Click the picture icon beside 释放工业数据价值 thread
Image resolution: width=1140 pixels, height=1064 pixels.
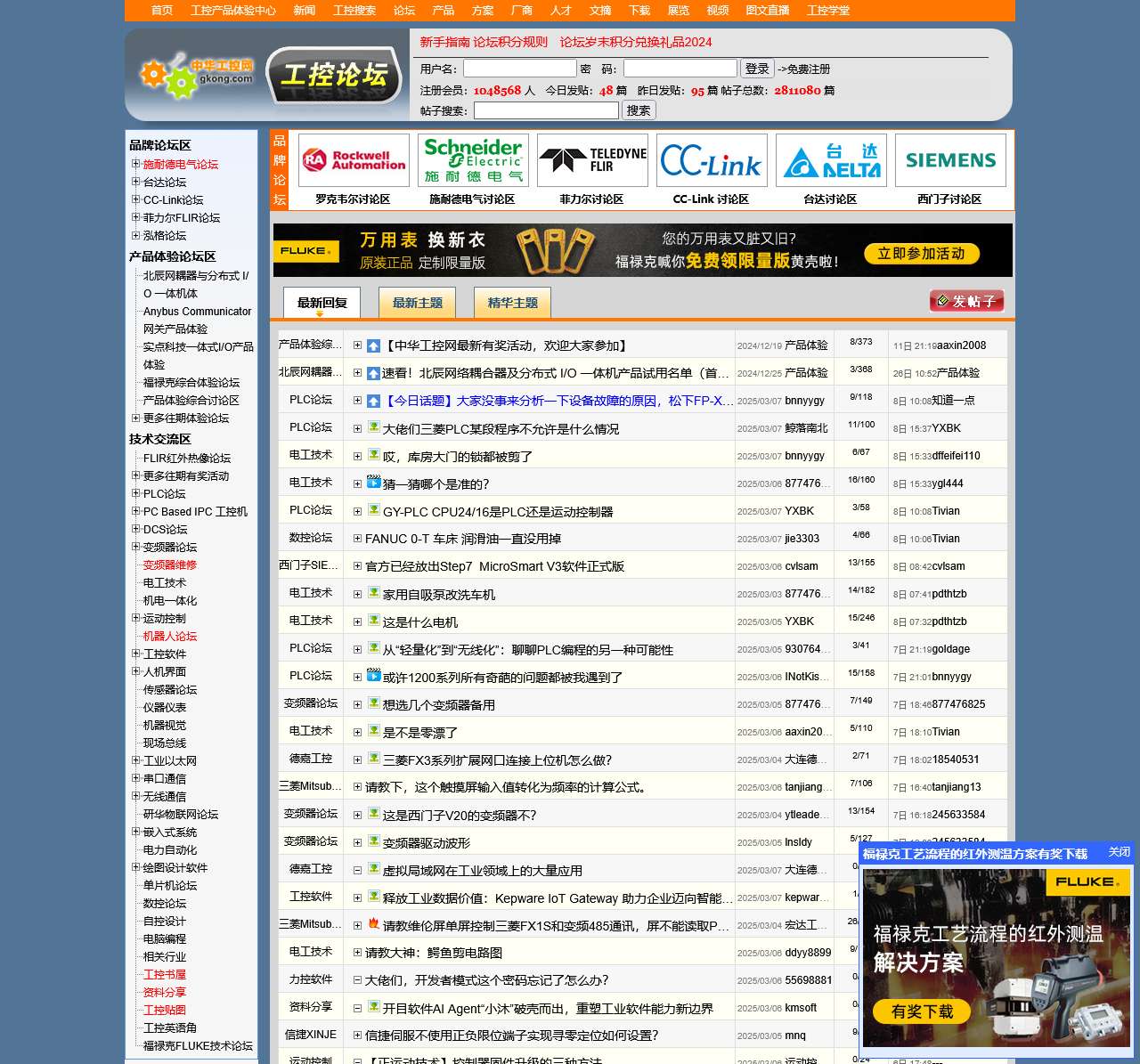(x=374, y=897)
